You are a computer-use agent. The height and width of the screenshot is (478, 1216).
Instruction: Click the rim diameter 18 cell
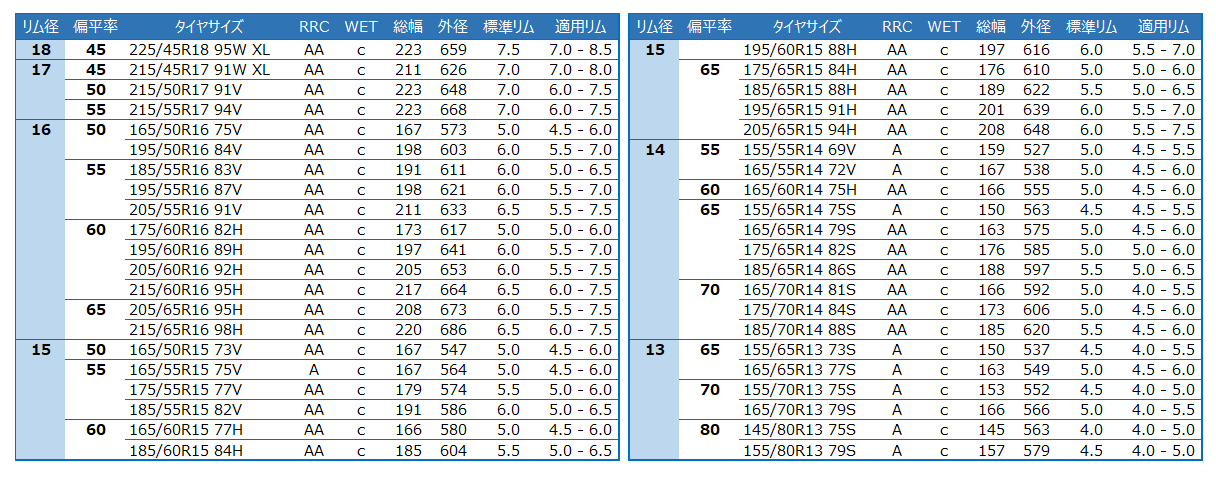41,49
